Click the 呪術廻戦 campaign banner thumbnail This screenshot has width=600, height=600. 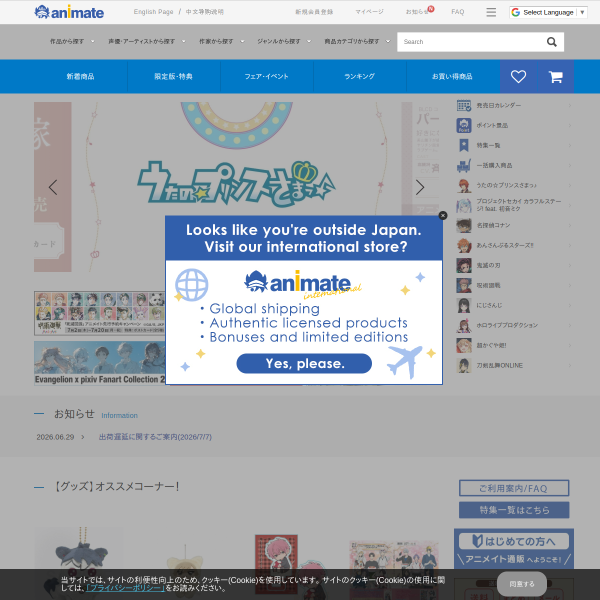click(100, 313)
